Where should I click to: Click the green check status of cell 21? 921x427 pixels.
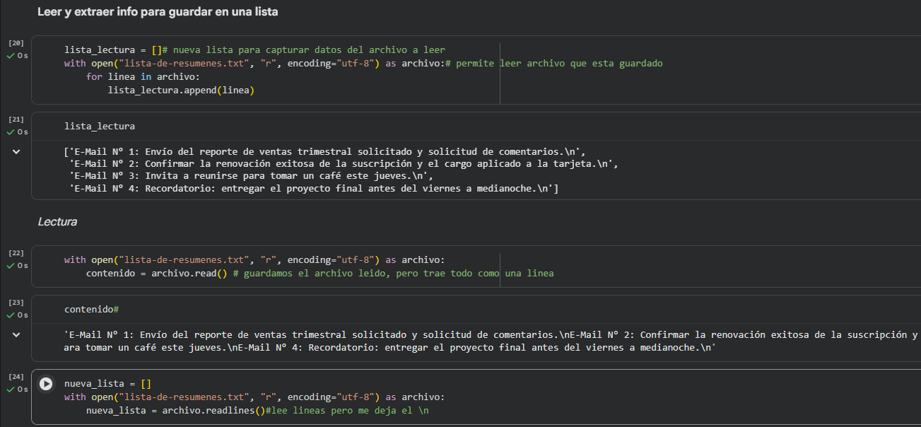coord(11,132)
